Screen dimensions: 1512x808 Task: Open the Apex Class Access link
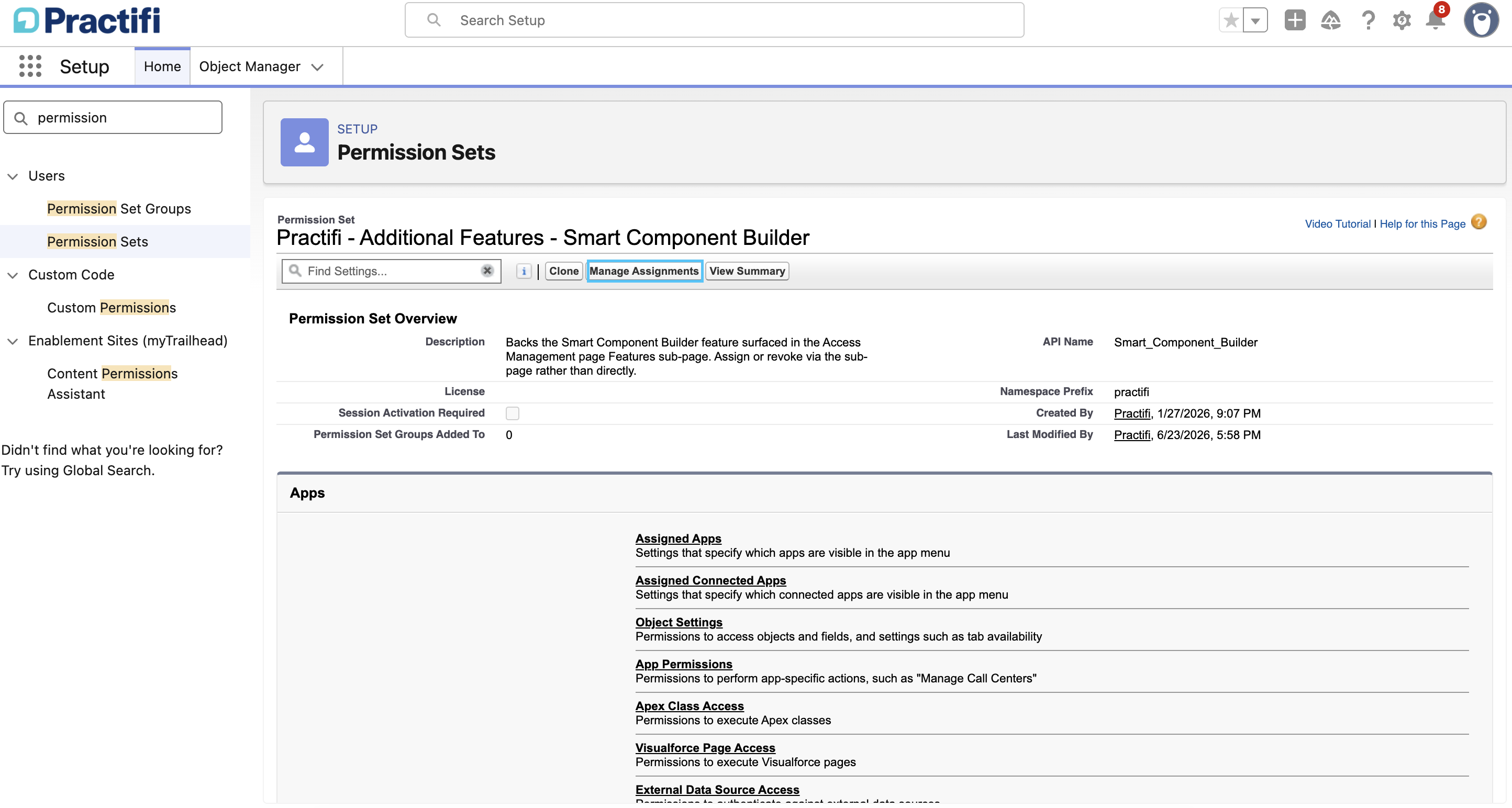click(x=689, y=705)
